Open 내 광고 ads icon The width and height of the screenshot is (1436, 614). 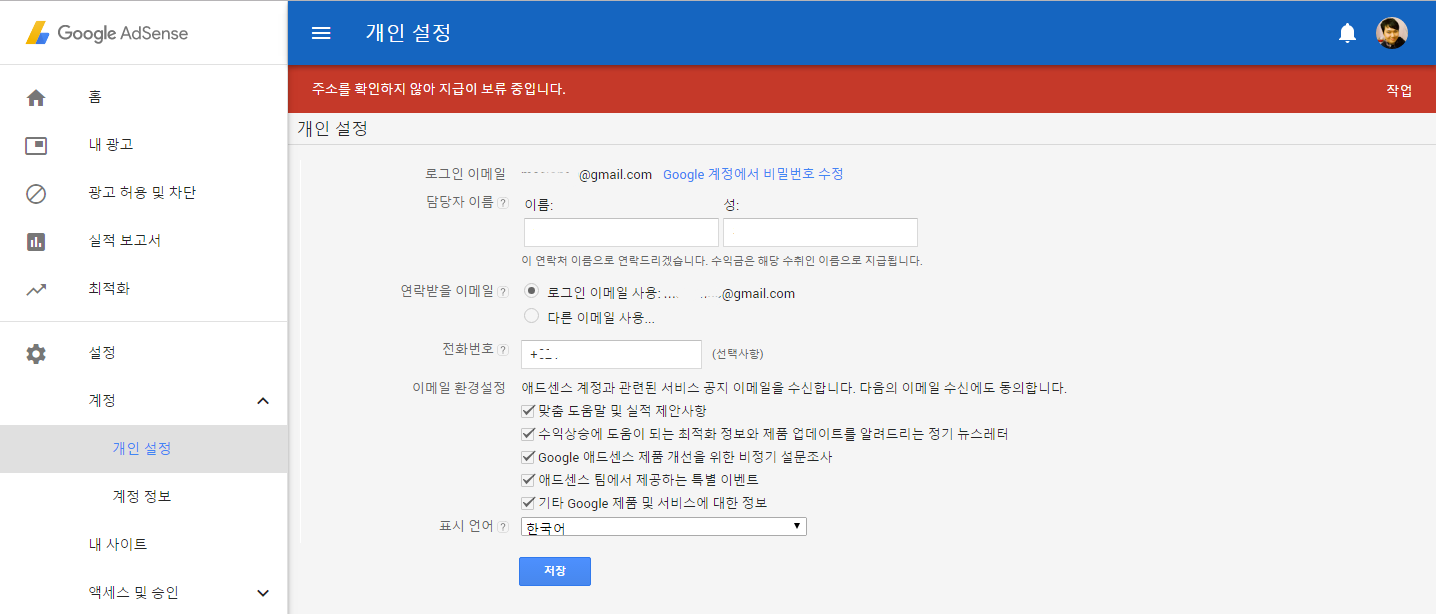click(36, 145)
